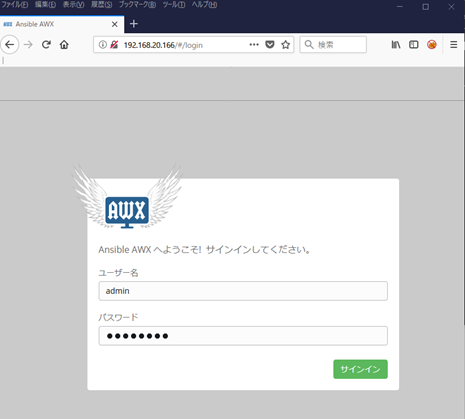The width and height of the screenshot is (465, 419).
Task: Open the ツール menu
Action: coord(174,5)
